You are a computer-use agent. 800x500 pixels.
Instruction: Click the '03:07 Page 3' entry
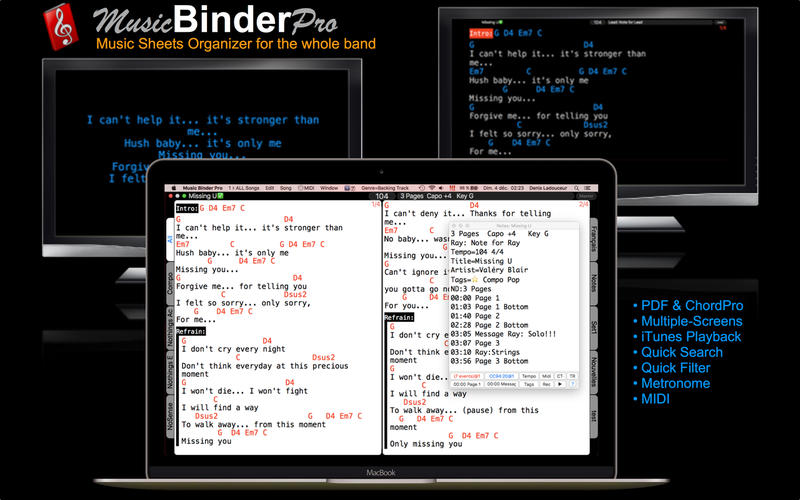point(475,343)
